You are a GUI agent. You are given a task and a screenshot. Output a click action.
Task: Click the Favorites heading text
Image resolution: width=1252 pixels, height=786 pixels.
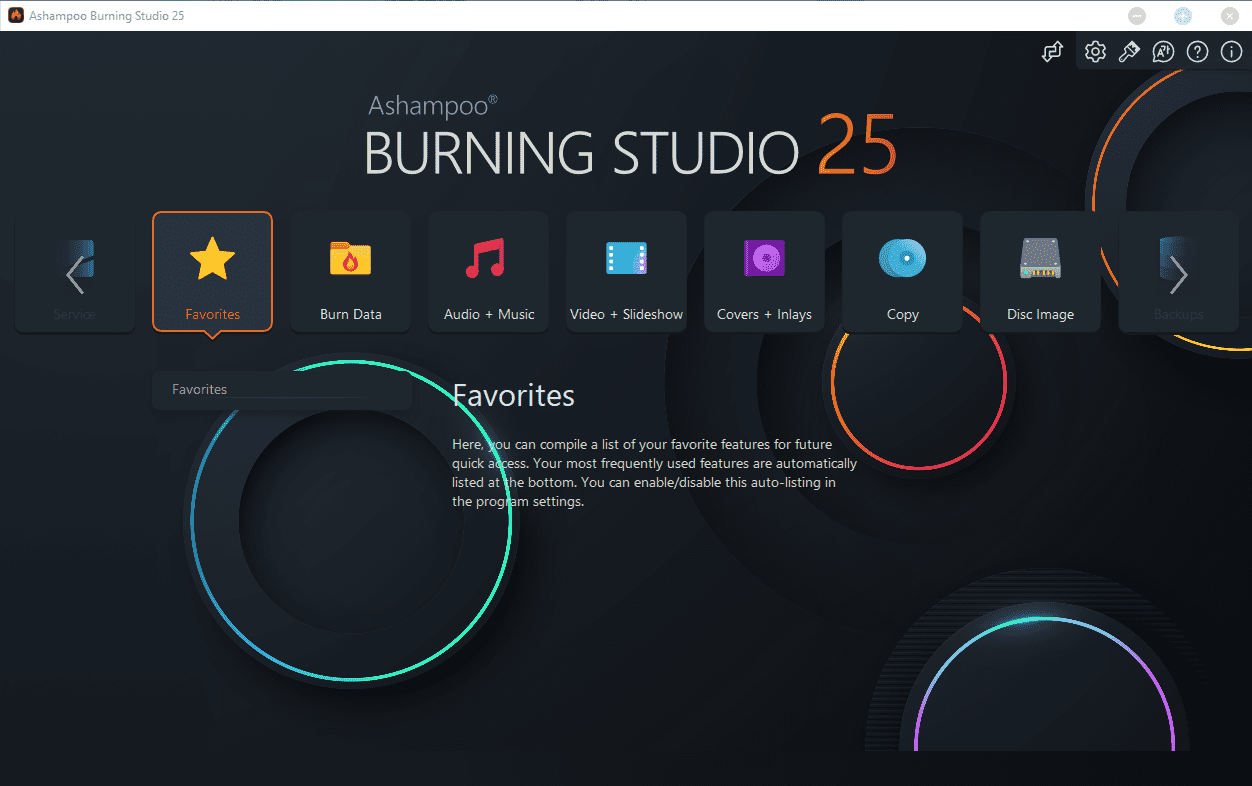514,395
